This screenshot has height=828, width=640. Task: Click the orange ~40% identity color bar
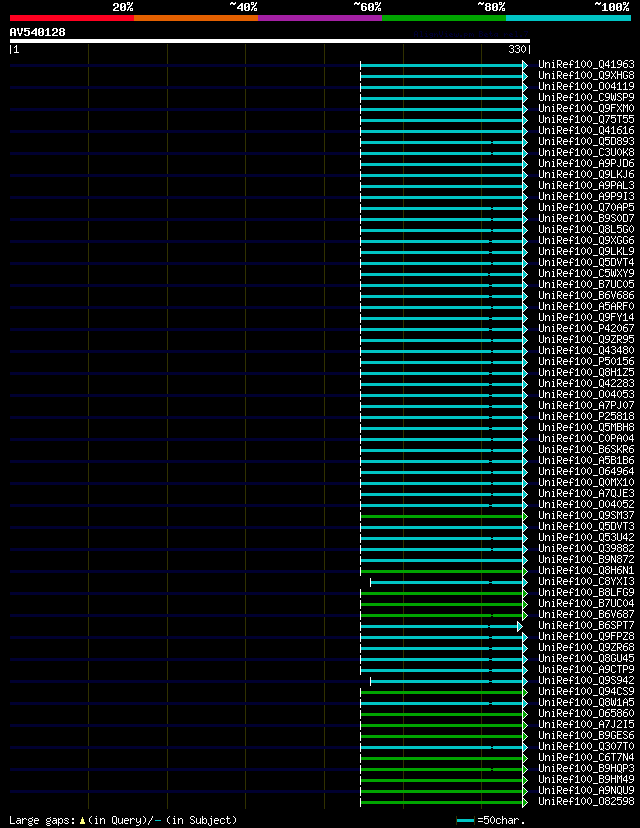196,18
